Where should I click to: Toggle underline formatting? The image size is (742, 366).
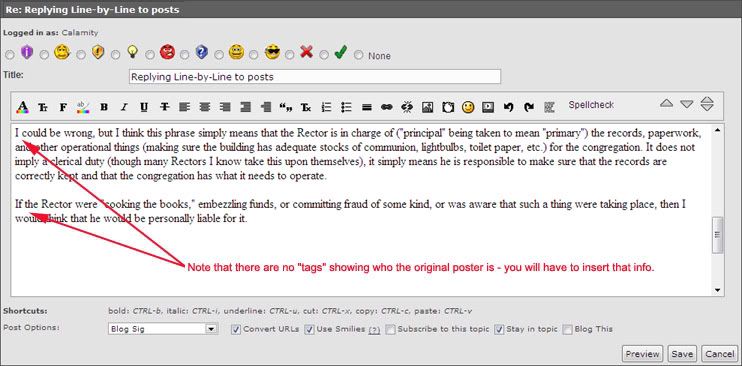(x=144, y=107)
